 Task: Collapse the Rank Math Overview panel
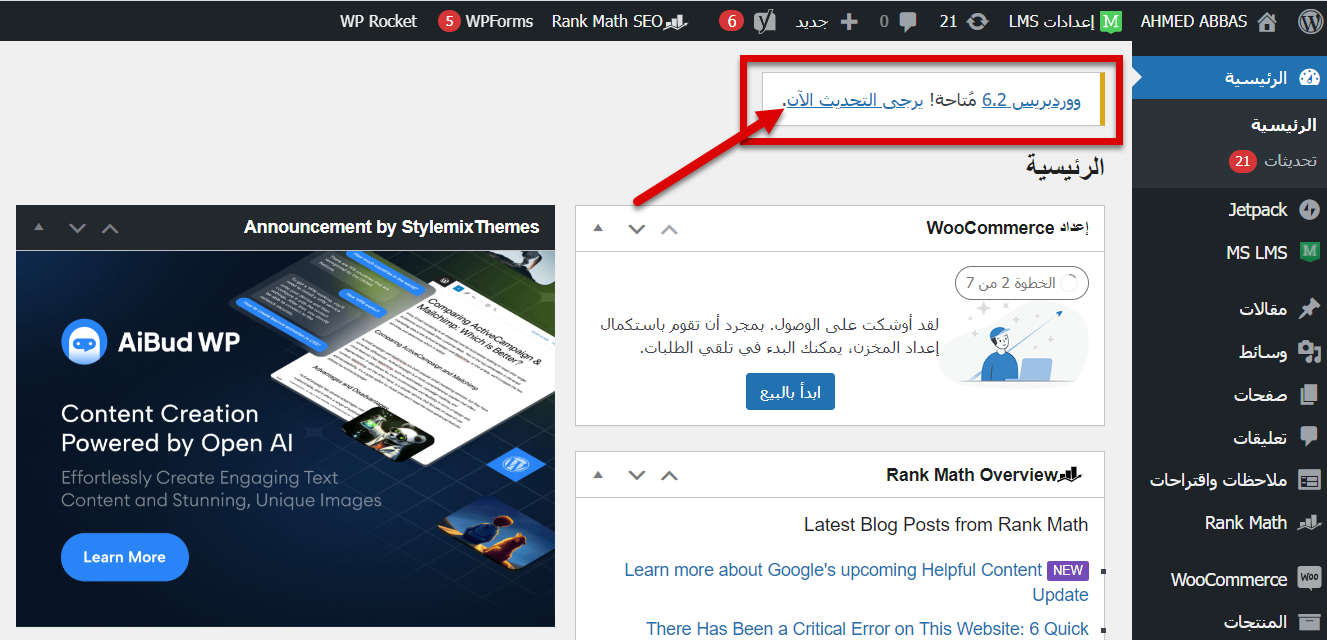[598, 475]
